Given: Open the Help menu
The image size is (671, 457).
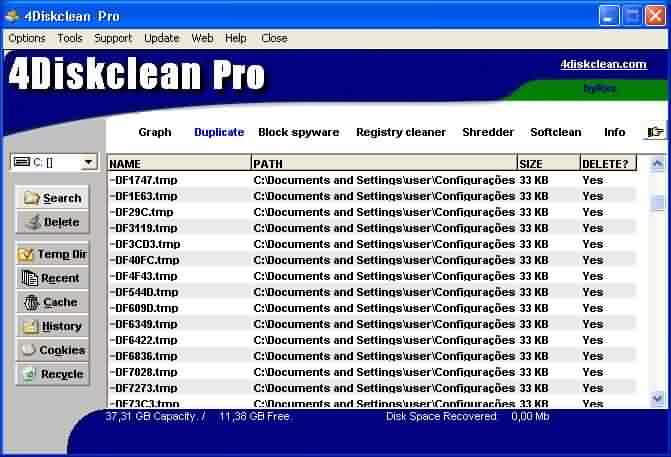Looking at the screenshot, I should click(235, 38).
